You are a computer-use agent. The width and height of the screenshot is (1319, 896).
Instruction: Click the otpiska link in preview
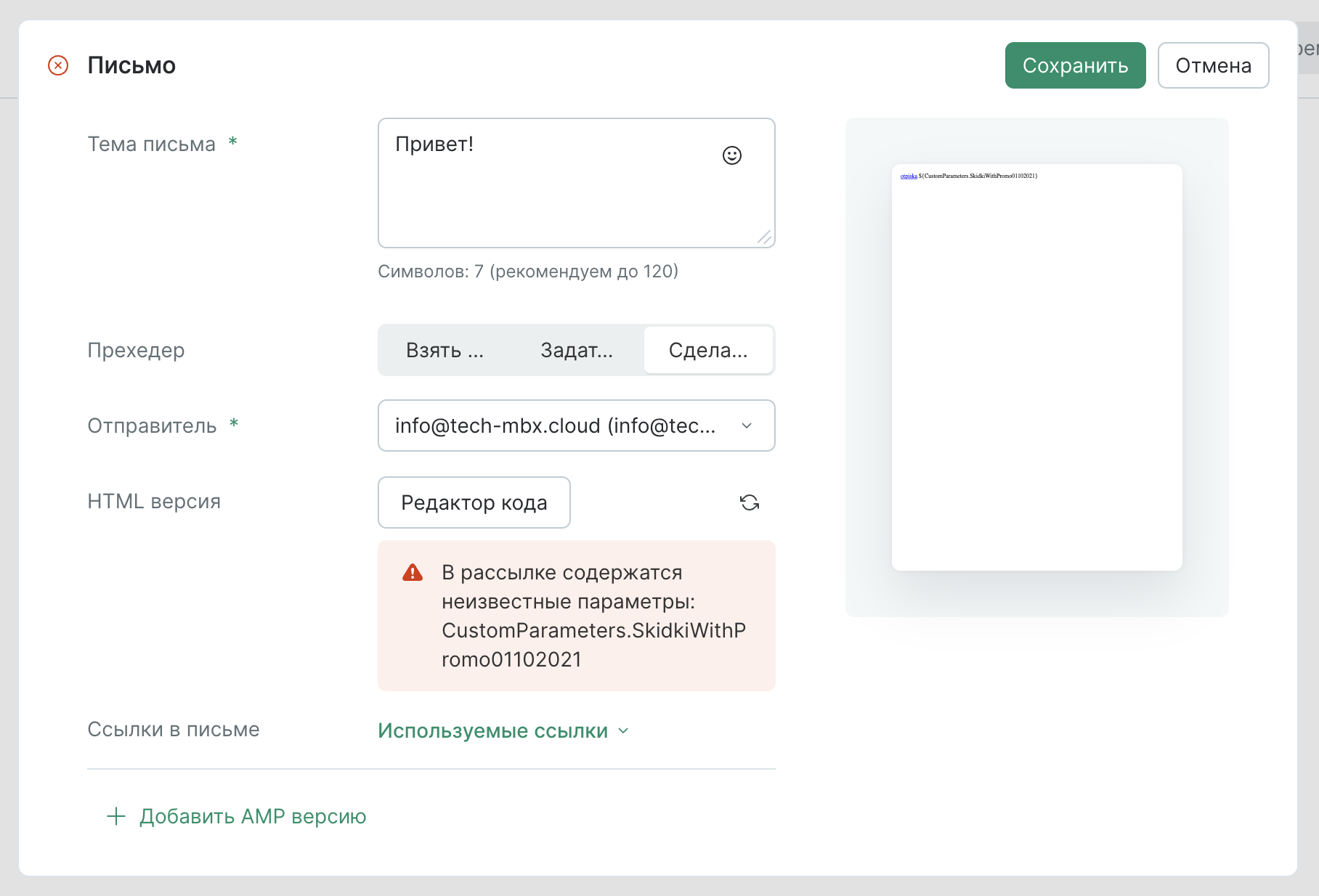pyautogui.click(x=909, y=176)
